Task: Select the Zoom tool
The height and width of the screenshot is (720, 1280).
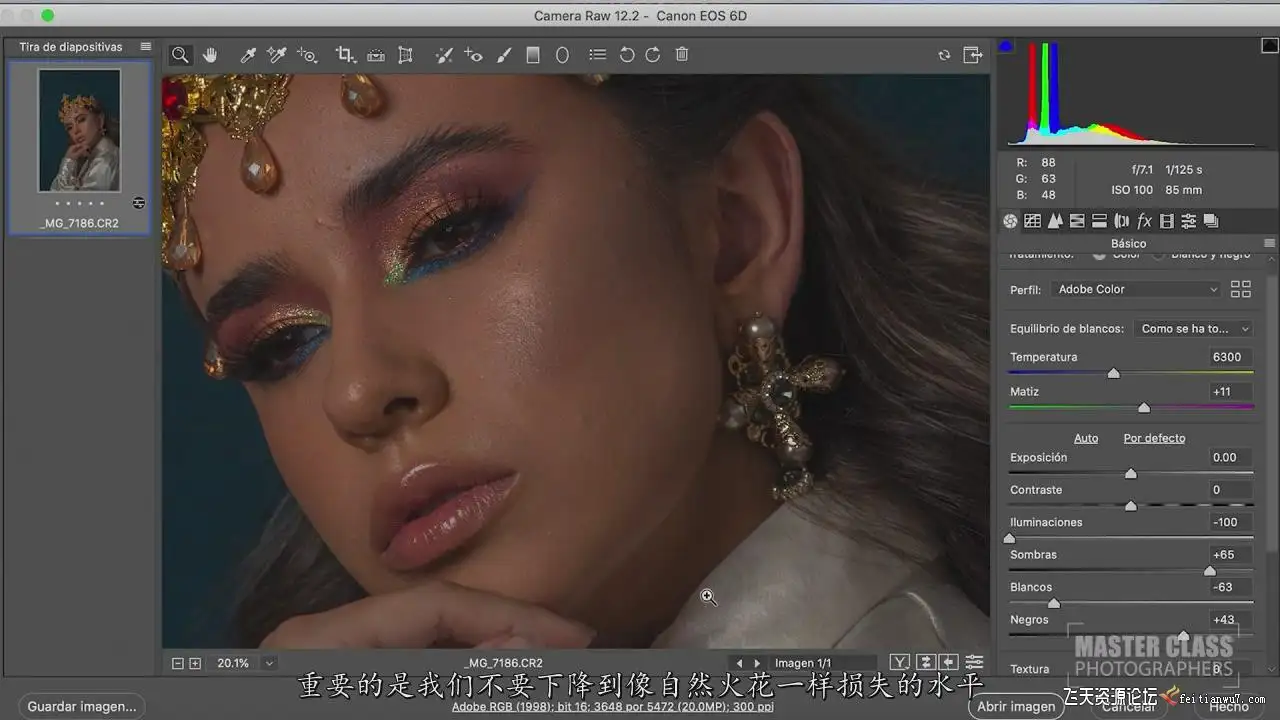Action: pyautogui.click(x=180, y=55)
